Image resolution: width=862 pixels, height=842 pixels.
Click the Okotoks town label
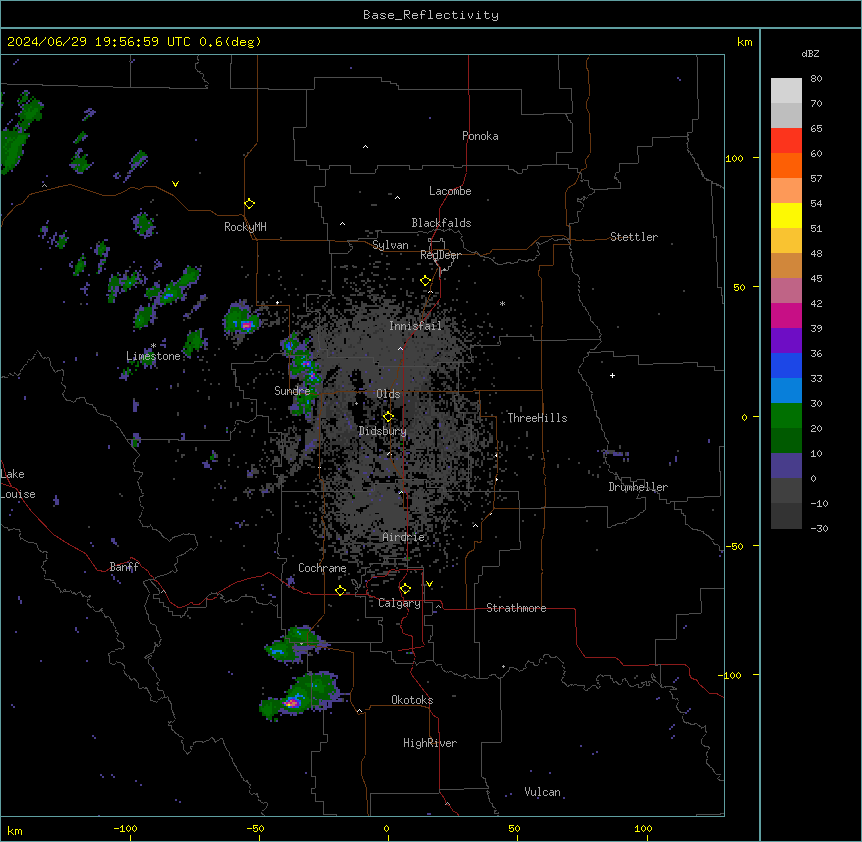(x=412, y=700)
